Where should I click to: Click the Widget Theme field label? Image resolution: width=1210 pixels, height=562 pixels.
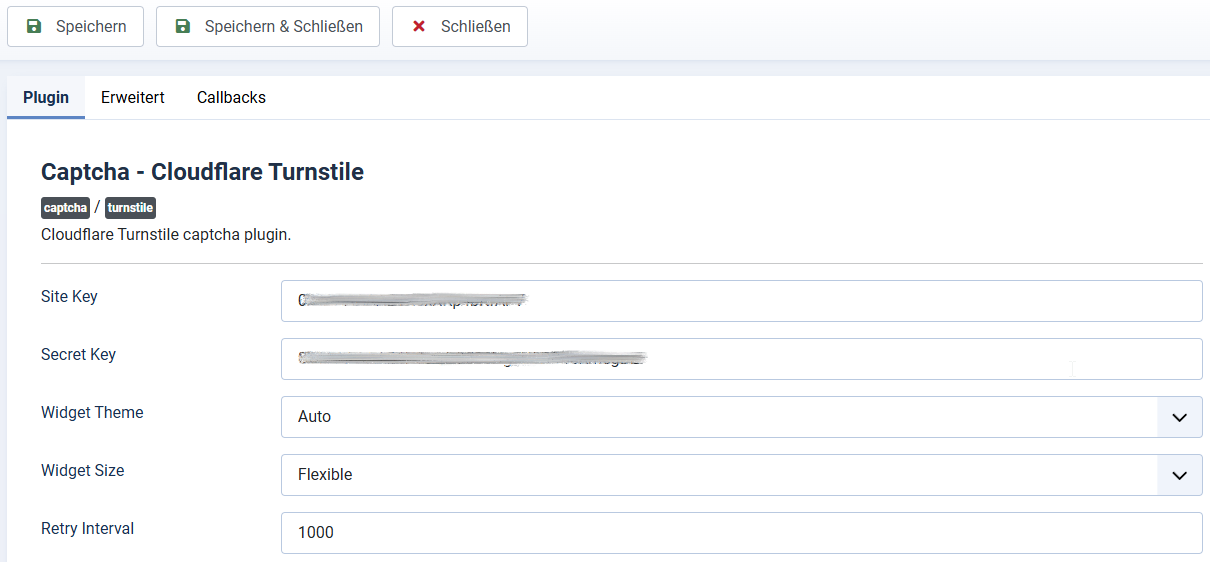tap(92, 413)
